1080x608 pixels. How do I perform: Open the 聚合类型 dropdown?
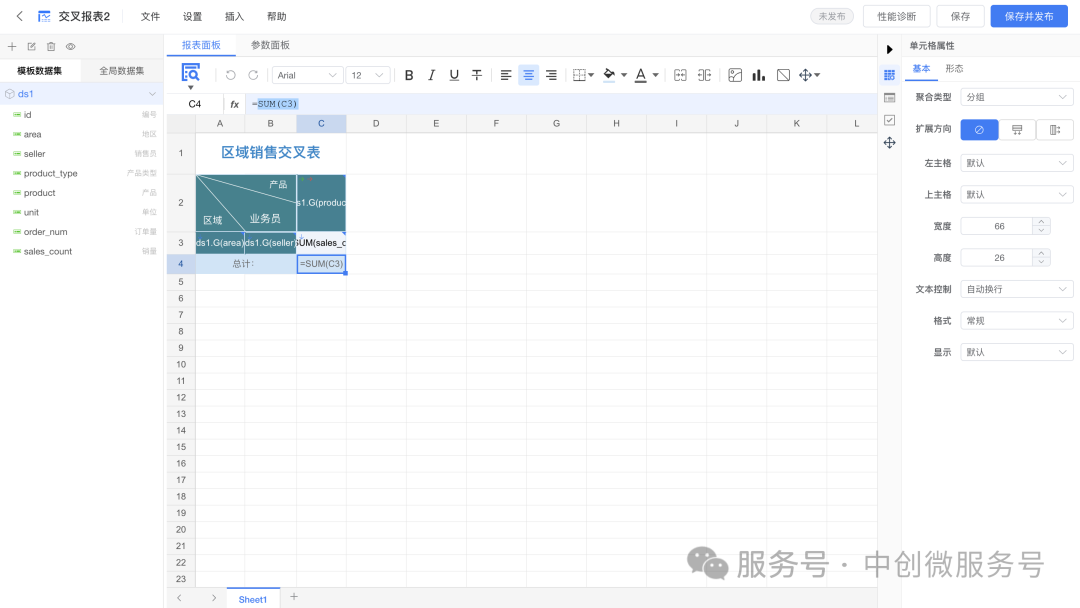pyautogui.click(x=1017, y=97)
